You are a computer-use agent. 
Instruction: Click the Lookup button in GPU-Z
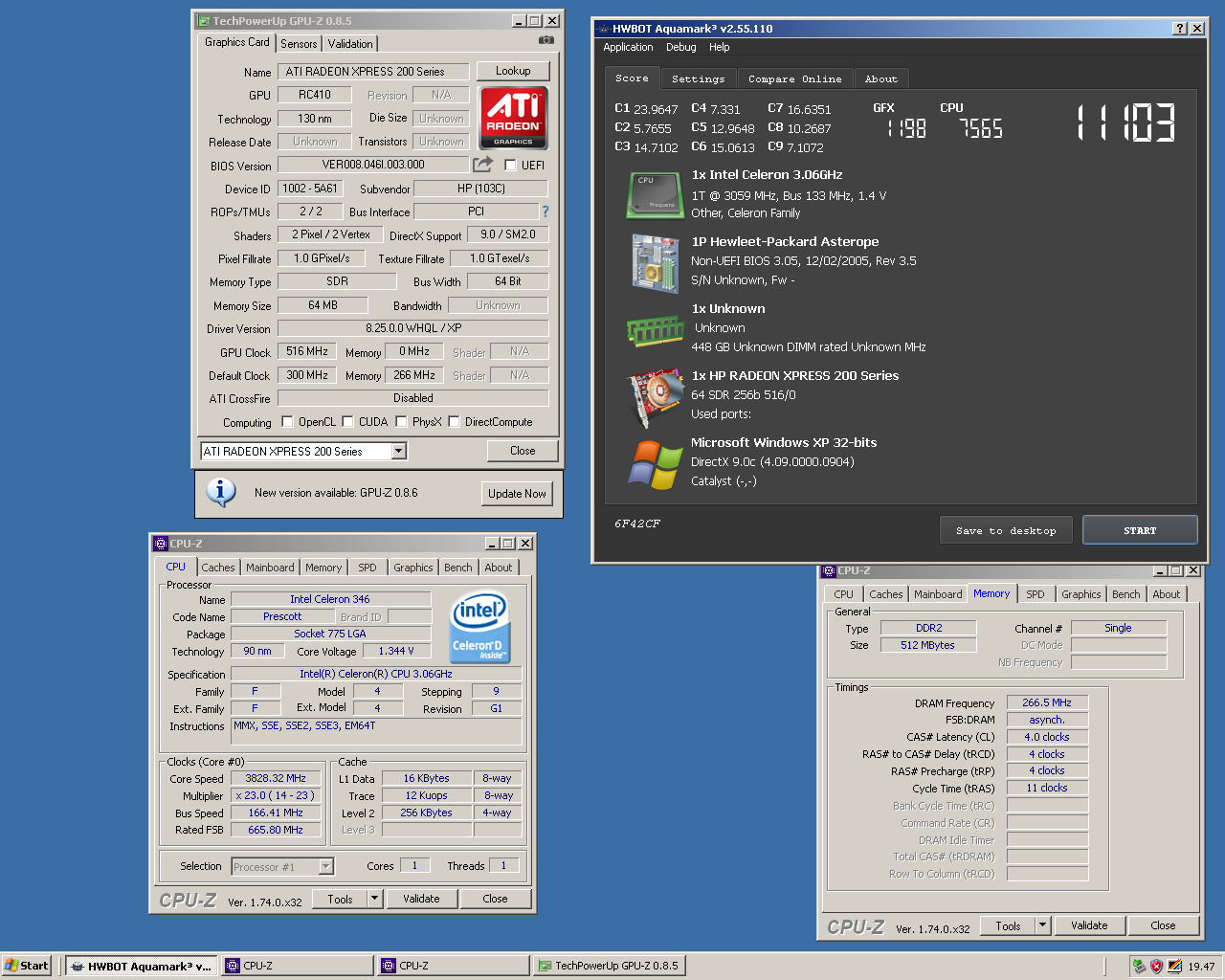pos(513,71)
